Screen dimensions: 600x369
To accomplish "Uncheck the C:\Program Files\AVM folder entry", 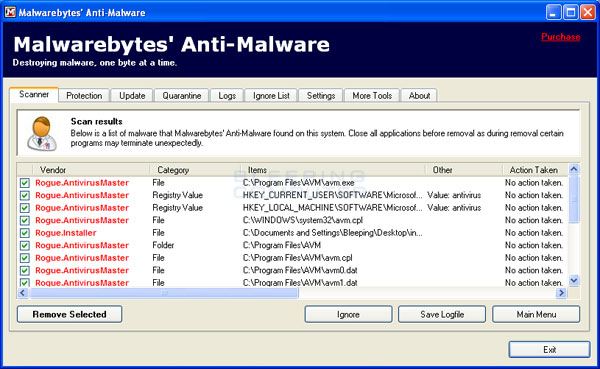I will (25, 245).
